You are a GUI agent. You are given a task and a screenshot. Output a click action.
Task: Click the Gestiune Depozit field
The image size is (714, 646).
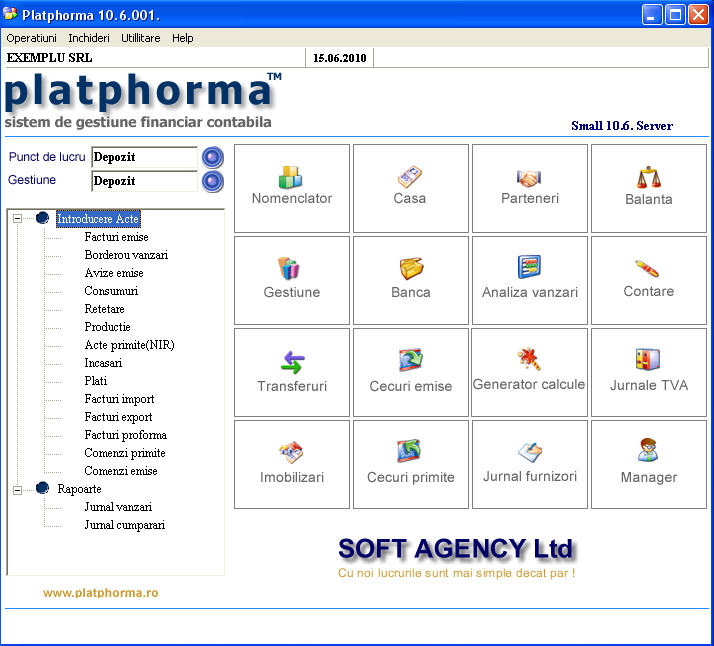[x=144, y=181]
